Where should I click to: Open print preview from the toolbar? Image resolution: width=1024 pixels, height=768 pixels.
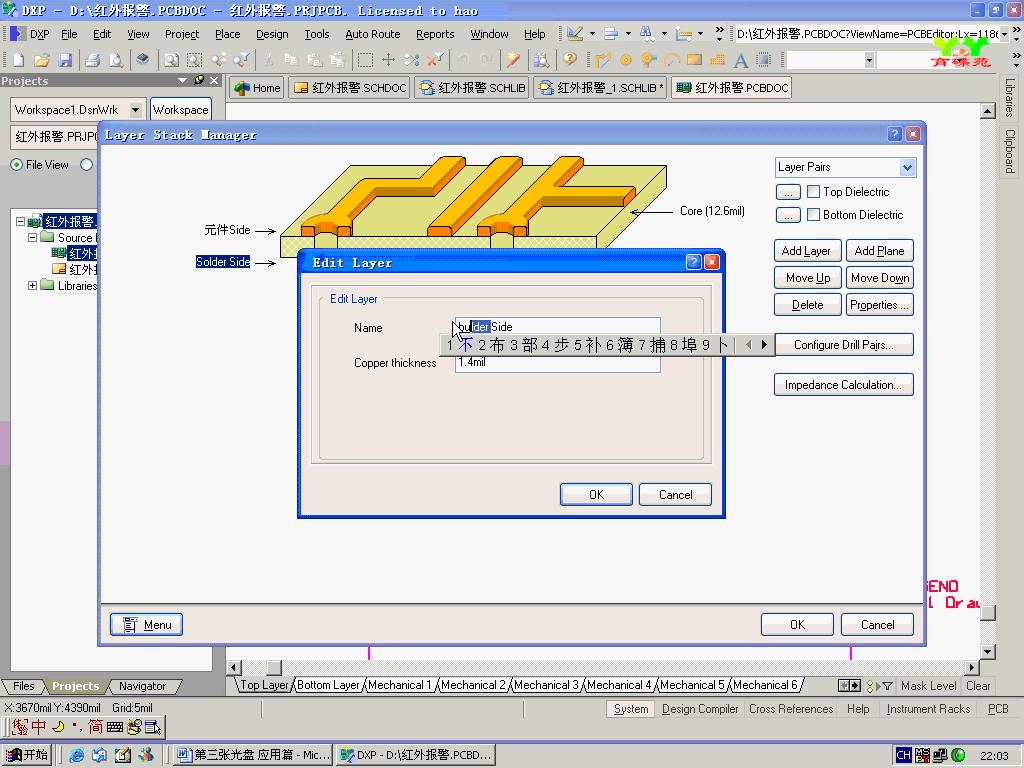pos(116,61)
